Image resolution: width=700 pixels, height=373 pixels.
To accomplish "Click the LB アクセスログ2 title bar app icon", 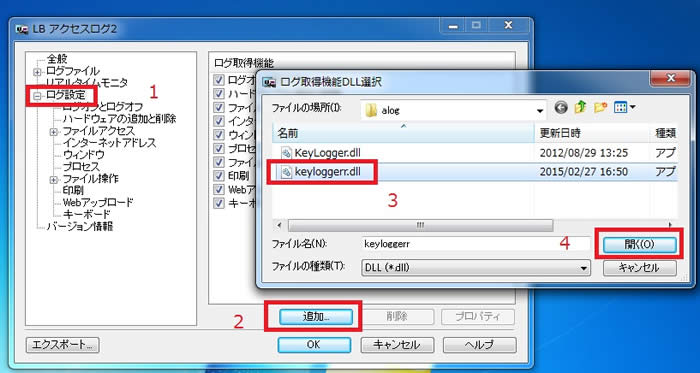I will [22, 30].
